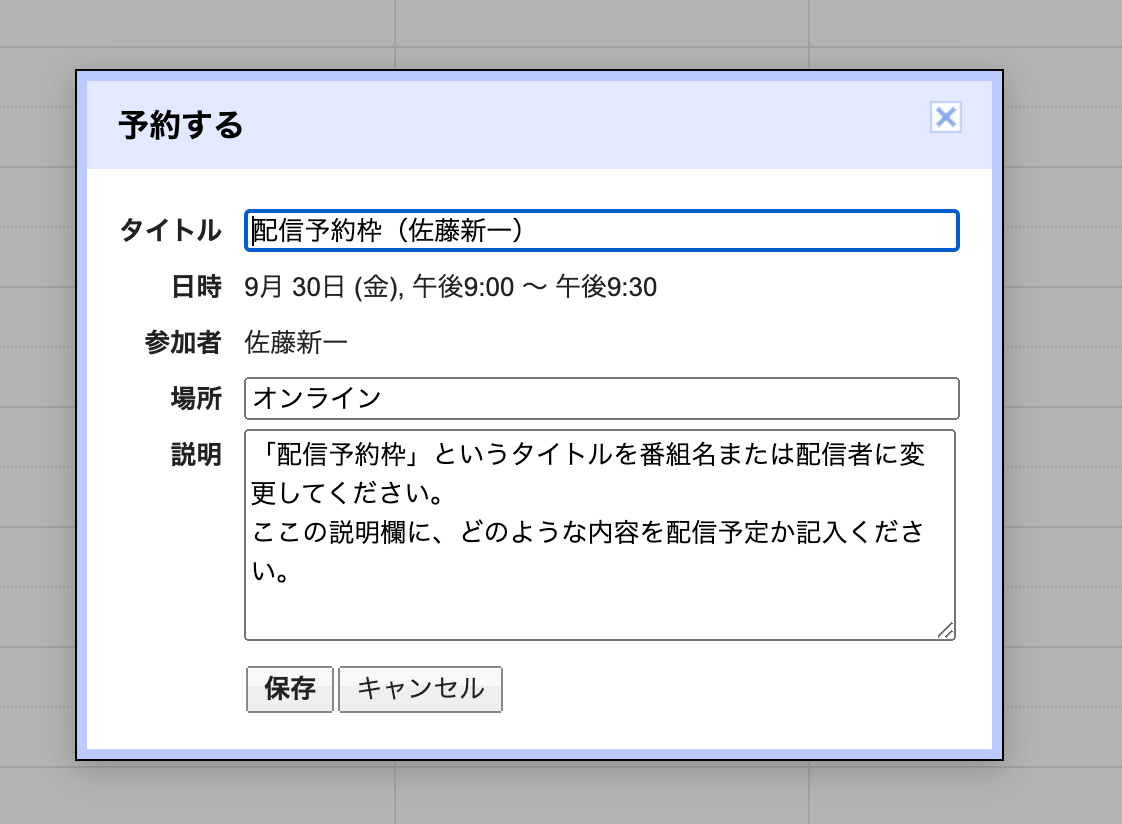Click the participant name 佐藤新一
This screenshot has height=824, width=1122.
click(296, 343)
